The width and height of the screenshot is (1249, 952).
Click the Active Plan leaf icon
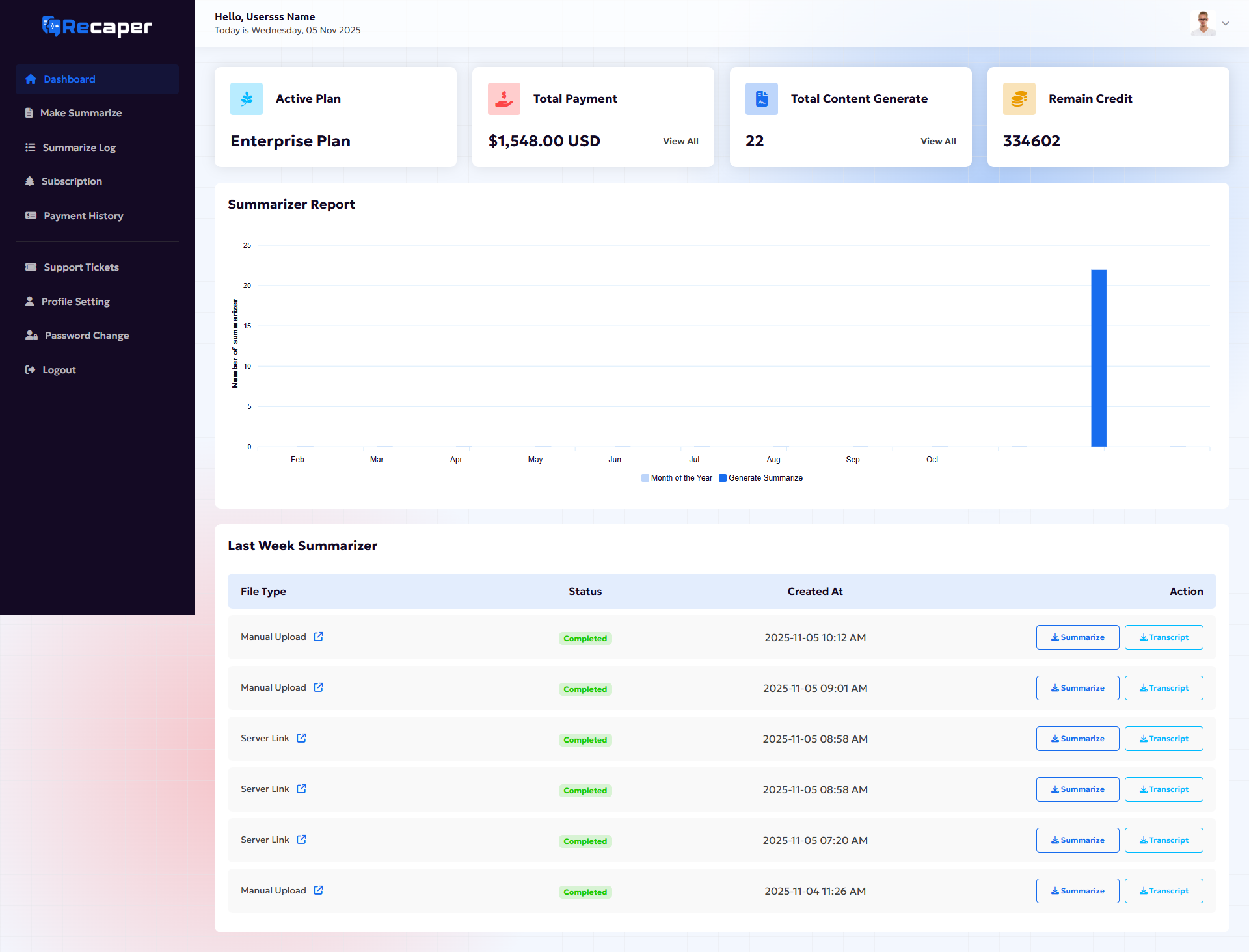(x=247, y=99)
